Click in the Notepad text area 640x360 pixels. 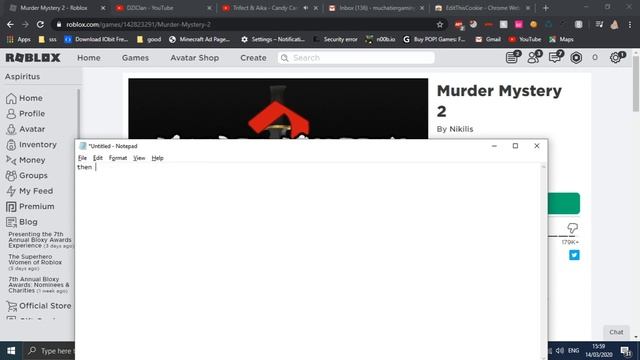coord(309,261)
